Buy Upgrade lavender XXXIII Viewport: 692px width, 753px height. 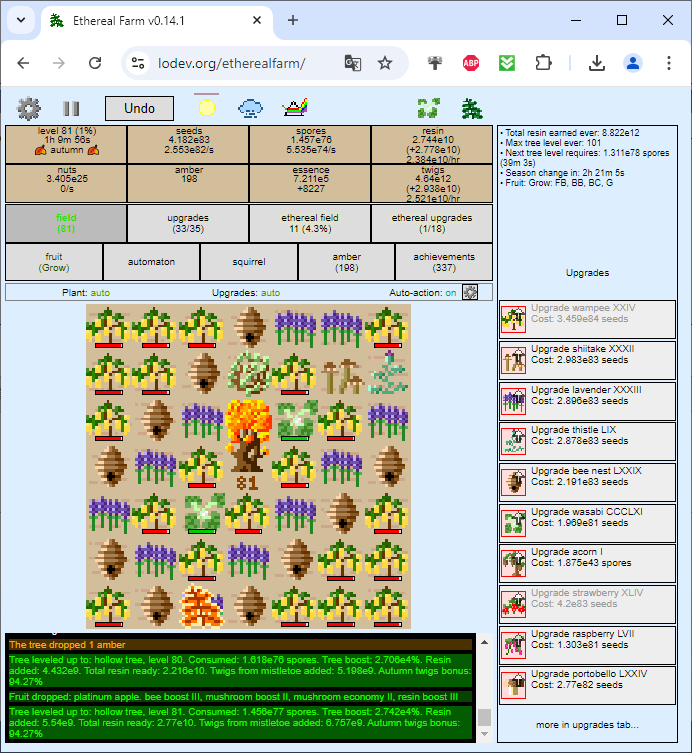(587, 401)
